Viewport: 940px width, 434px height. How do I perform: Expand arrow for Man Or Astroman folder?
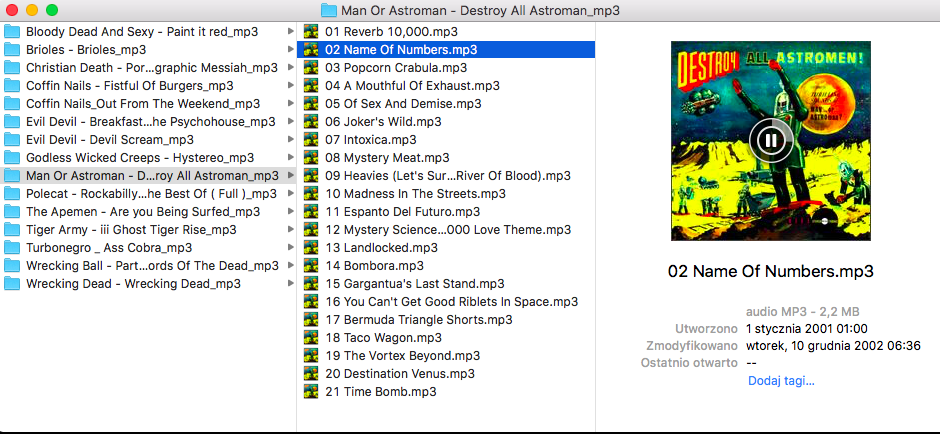click(291, 175)
